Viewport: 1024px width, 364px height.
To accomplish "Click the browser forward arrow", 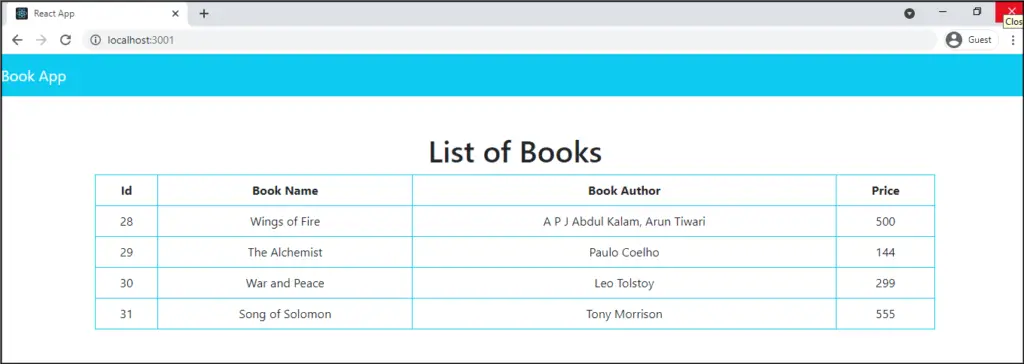I will pos(41,40).
